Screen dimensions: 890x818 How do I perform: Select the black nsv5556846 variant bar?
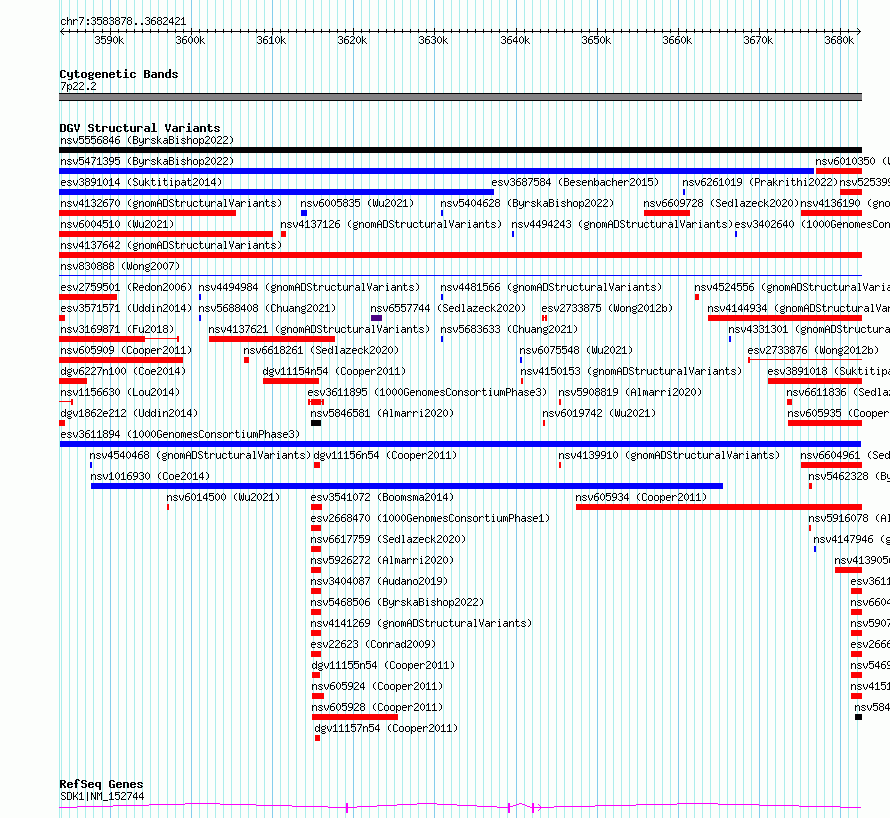coord(460,150)
